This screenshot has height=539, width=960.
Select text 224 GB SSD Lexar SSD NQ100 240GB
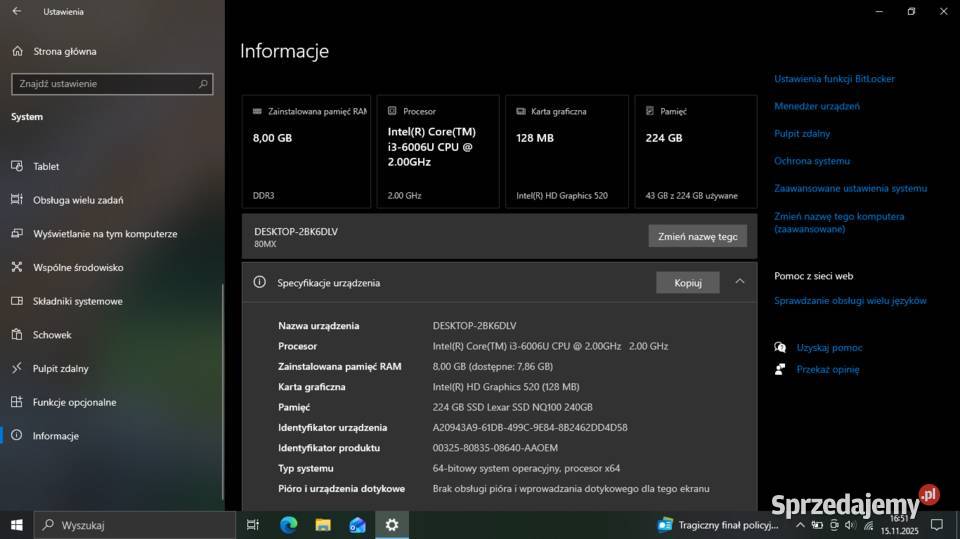click(512, 407)
